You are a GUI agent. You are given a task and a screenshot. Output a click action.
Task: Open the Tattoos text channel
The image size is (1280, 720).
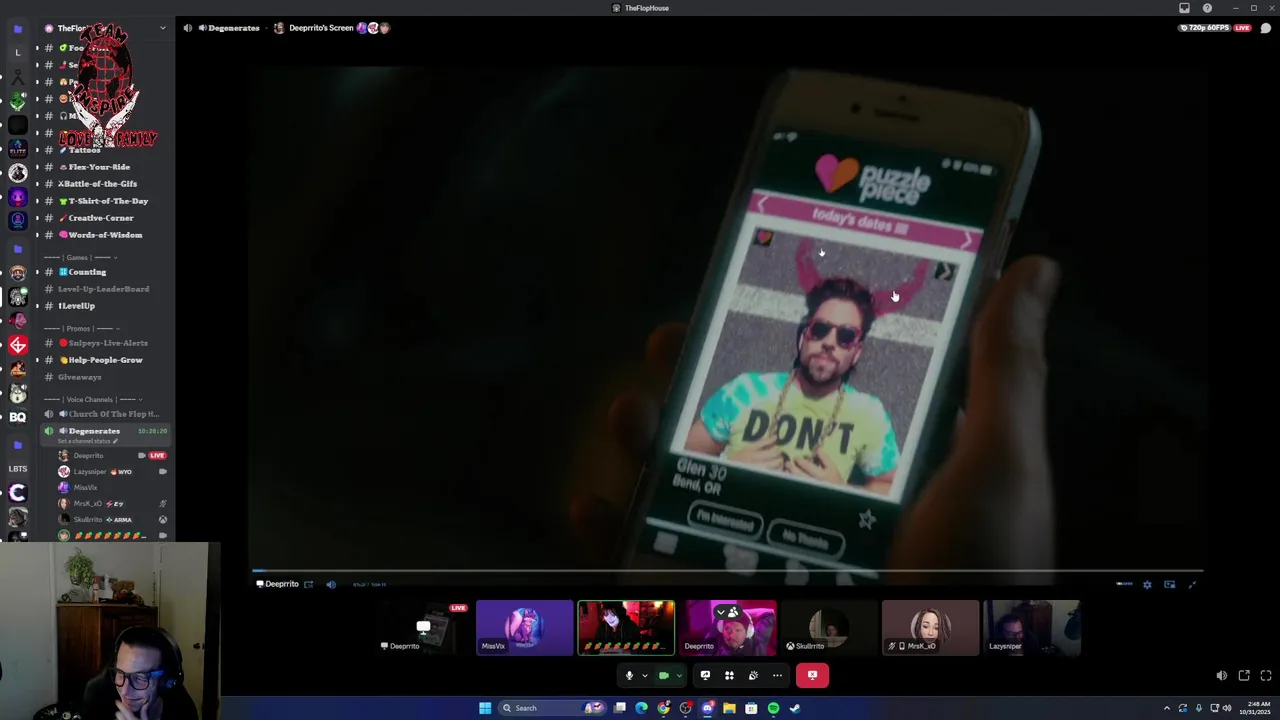pyautogui.click(x=84, y=150)
